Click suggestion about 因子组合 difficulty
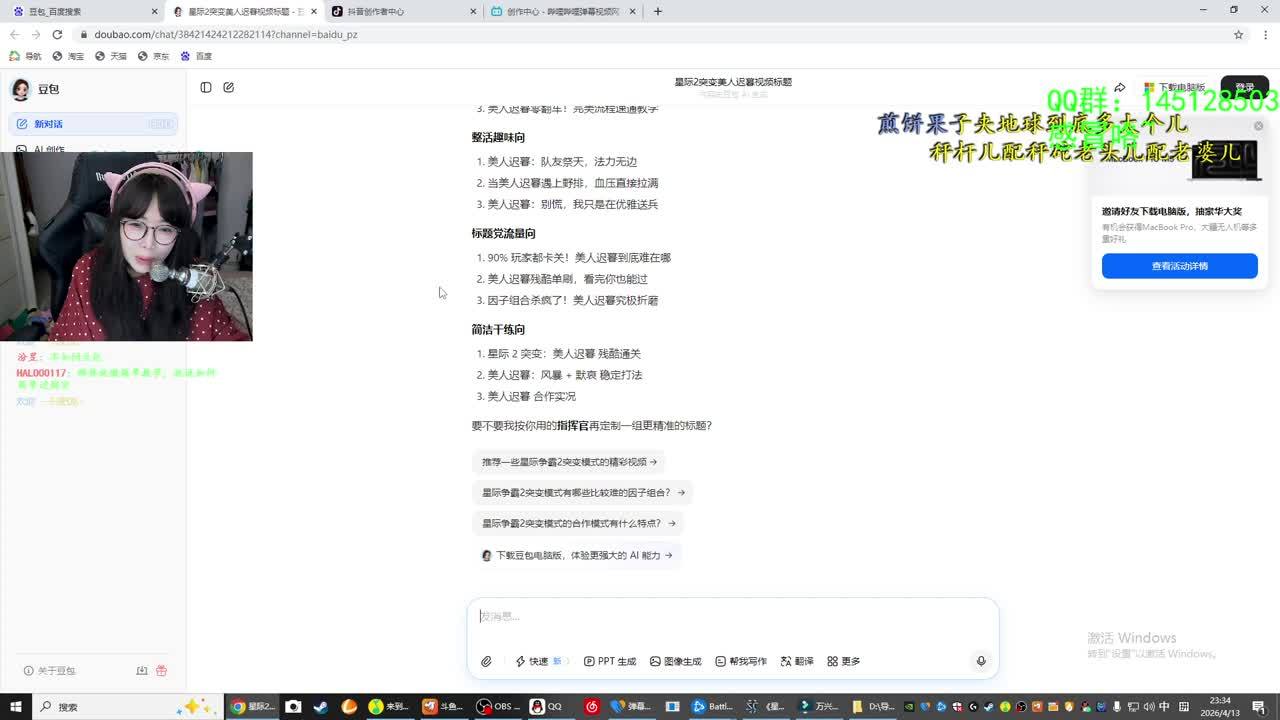Screen dimensions: 1280x720 pyautogui.click(x=583, y=492)
